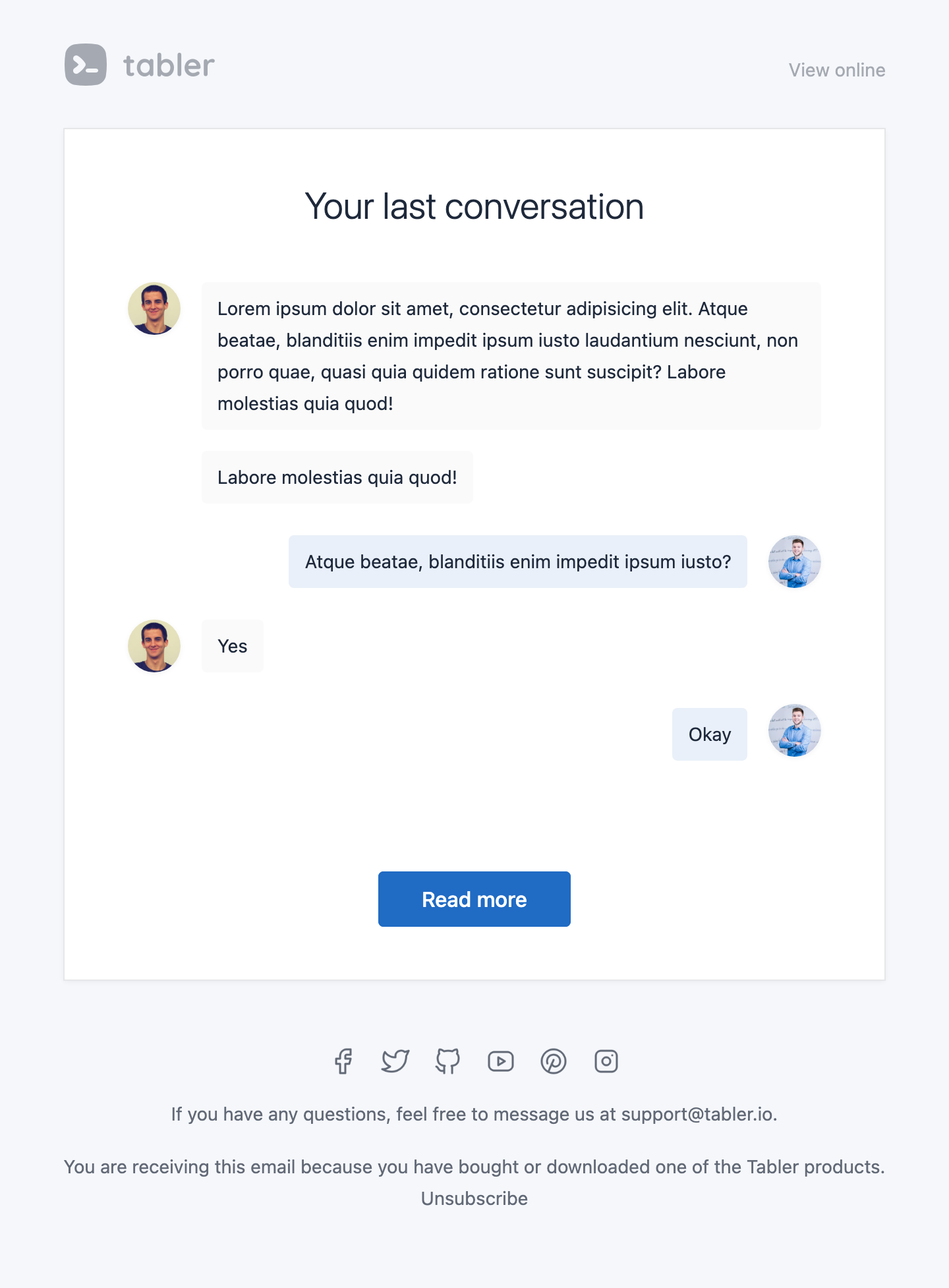Open the YouTube play icon
949x1288 pixels.
tap(501, 1061)
